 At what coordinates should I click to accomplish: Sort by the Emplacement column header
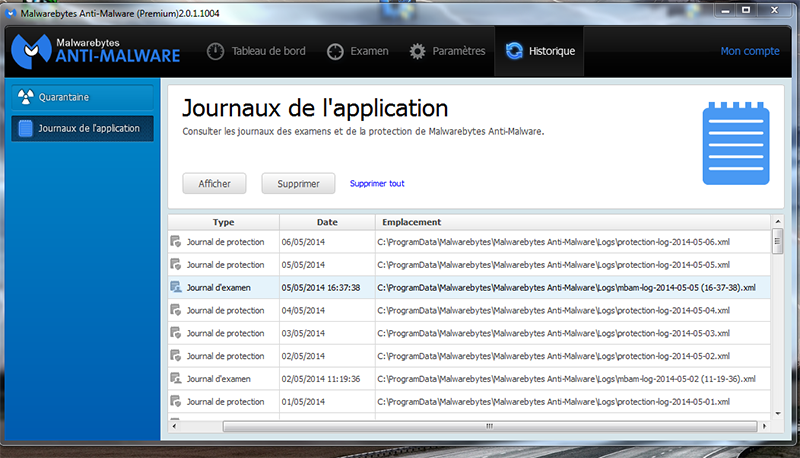coord(572,222)
